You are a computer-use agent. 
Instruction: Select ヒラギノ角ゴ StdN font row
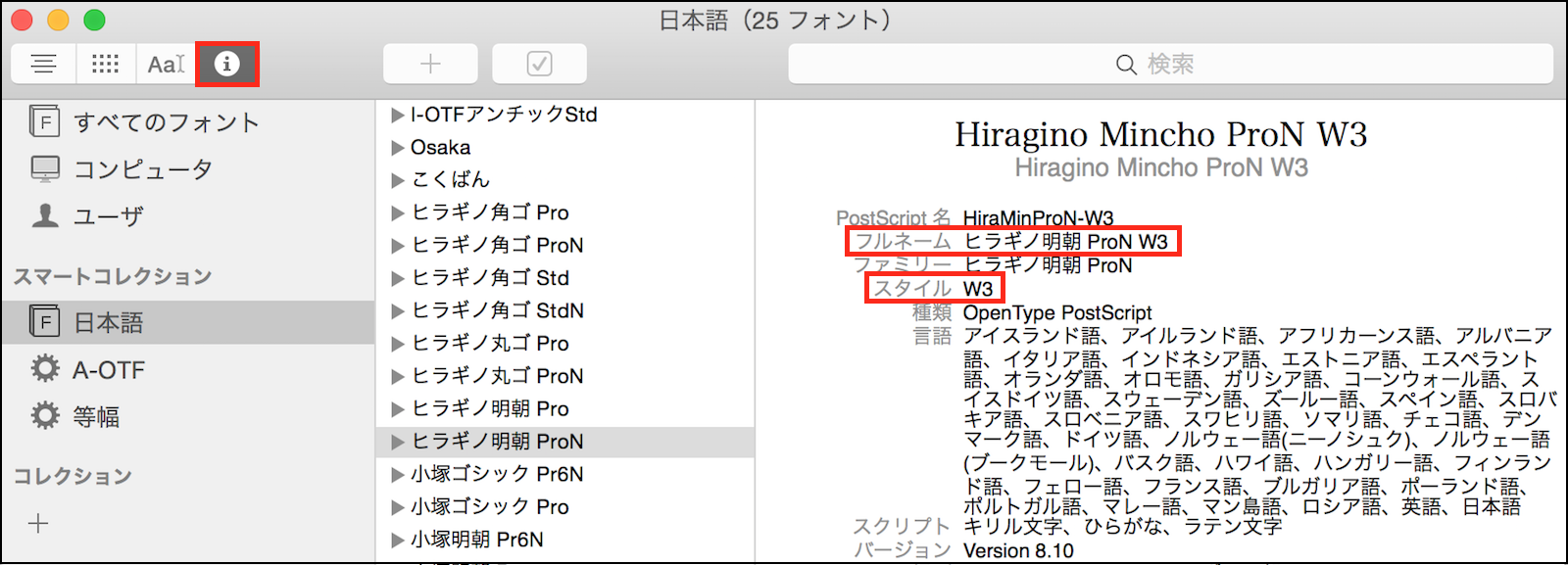565,310
